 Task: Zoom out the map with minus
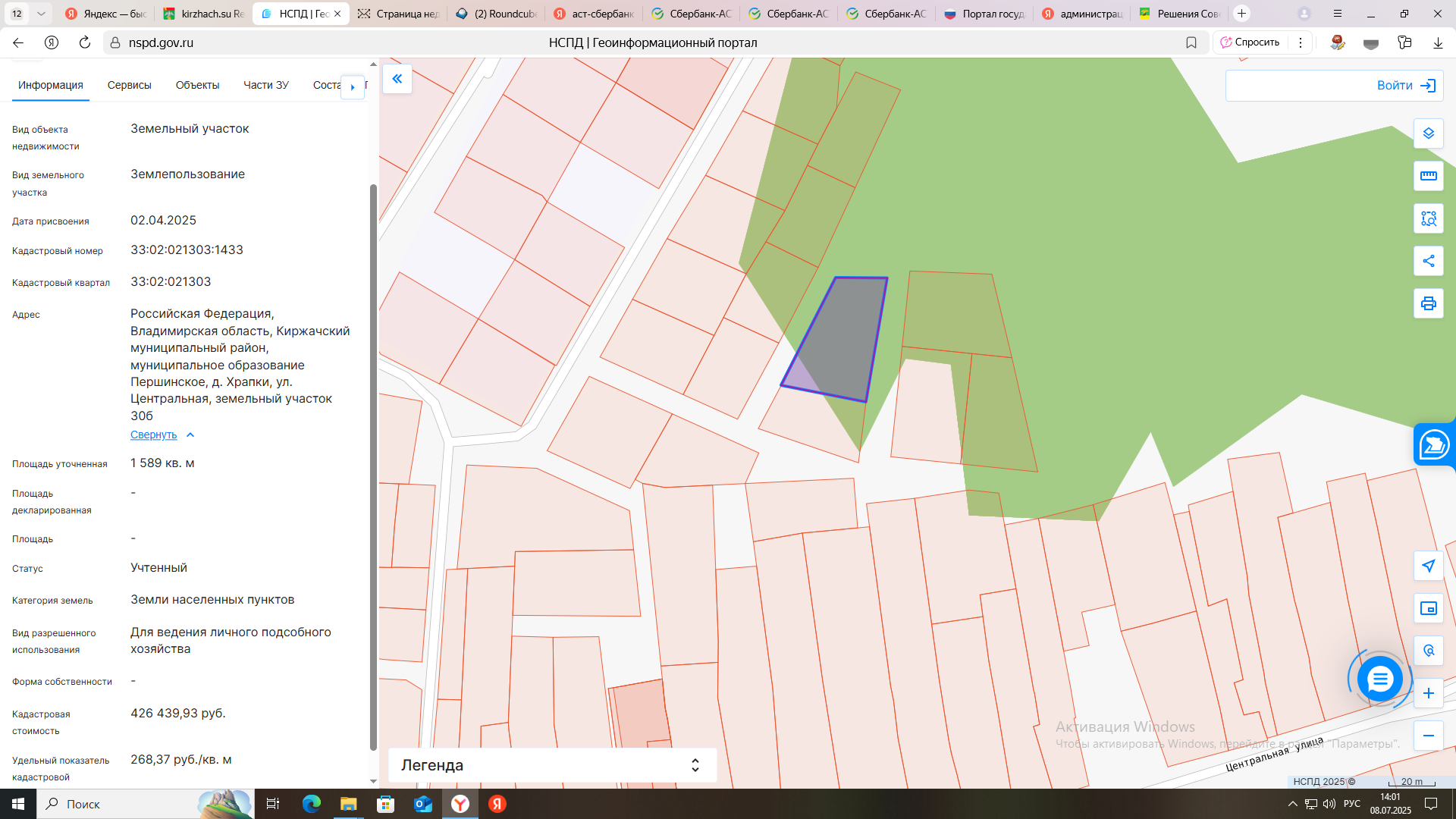pos(1428,736)
